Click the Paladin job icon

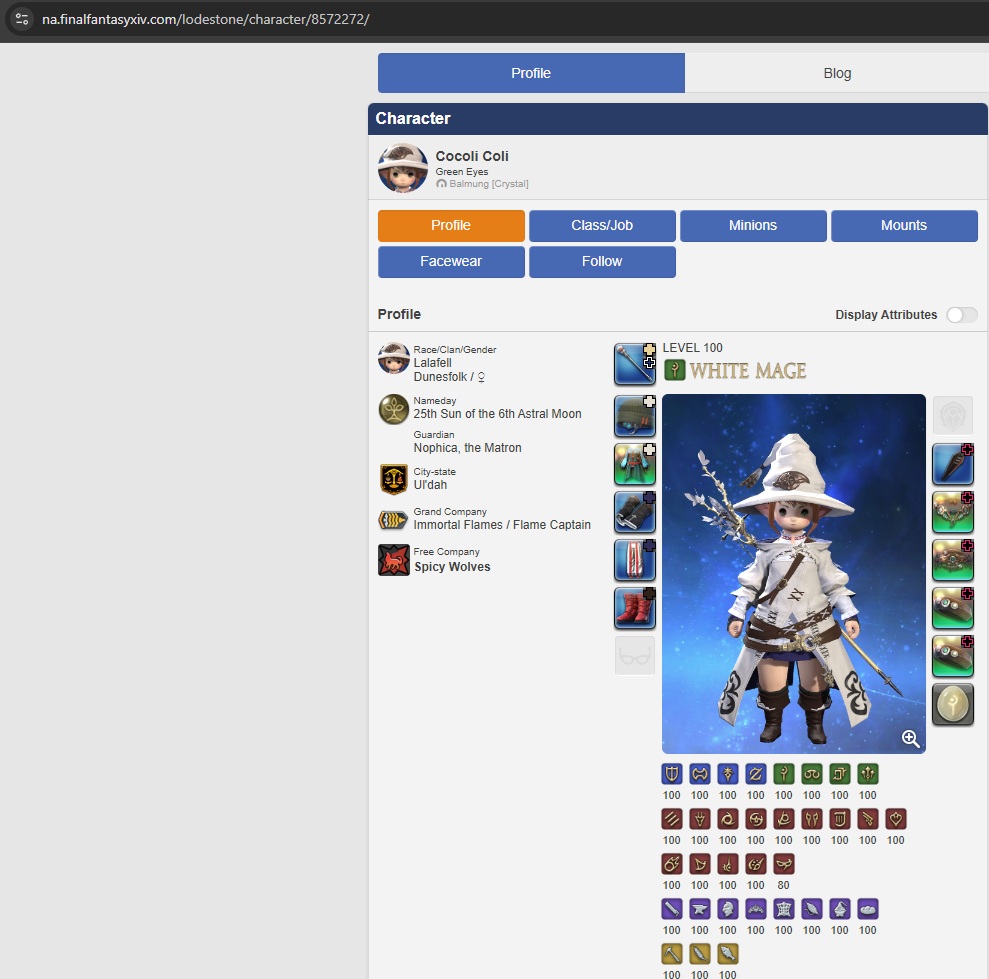pyautogui.click(x=672, y=773)
